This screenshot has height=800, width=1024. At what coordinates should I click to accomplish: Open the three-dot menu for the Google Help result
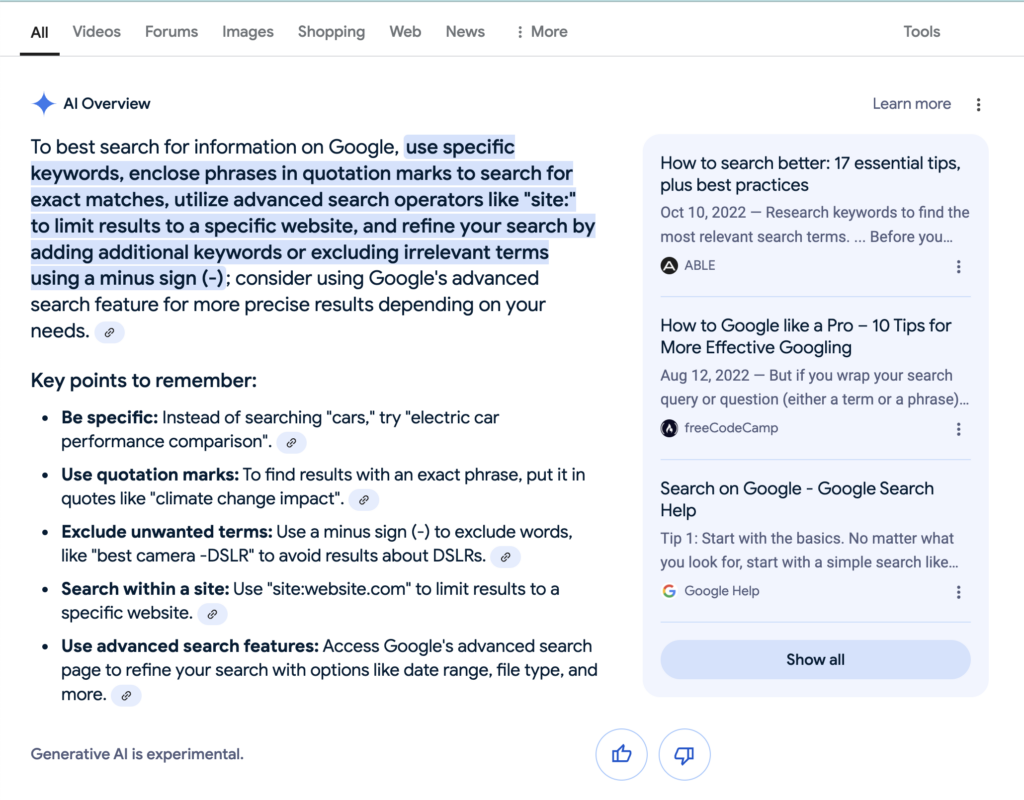click(958, 592)
